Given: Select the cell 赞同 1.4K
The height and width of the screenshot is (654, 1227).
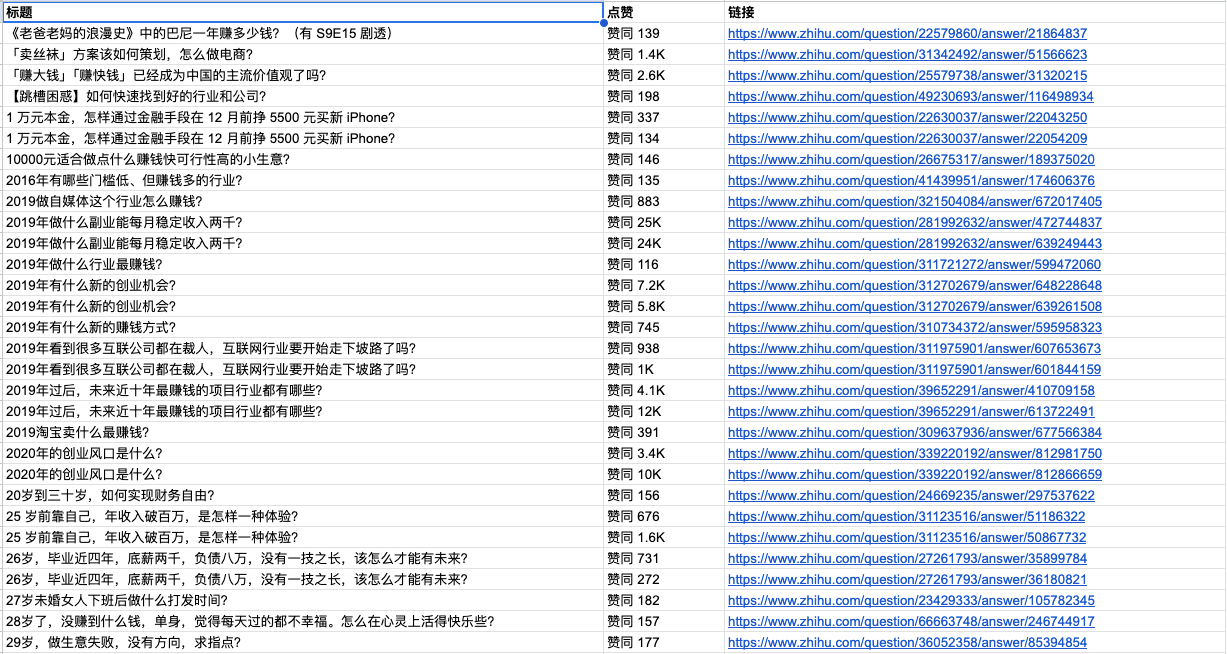Looking at the screenshot, I should 664,54.
